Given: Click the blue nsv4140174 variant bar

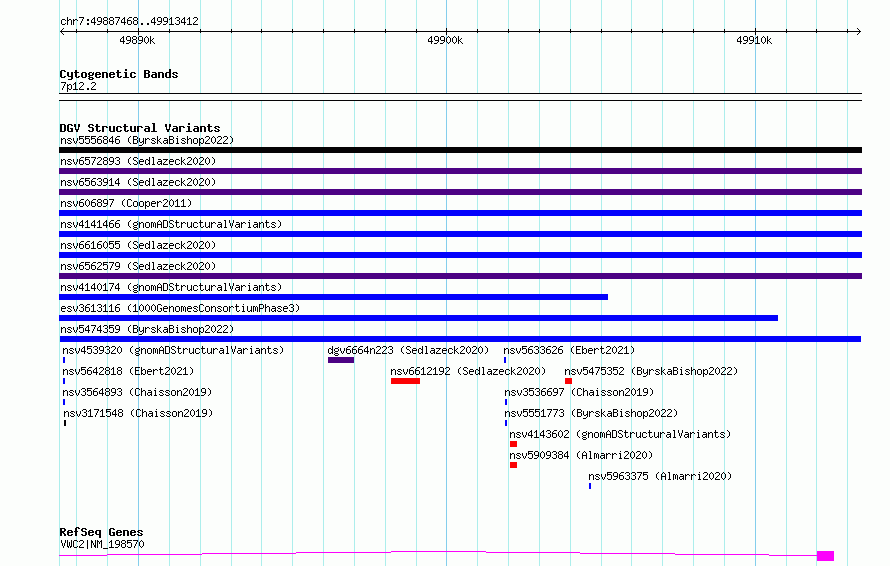Looking at the screenshot, I should 333,297.
